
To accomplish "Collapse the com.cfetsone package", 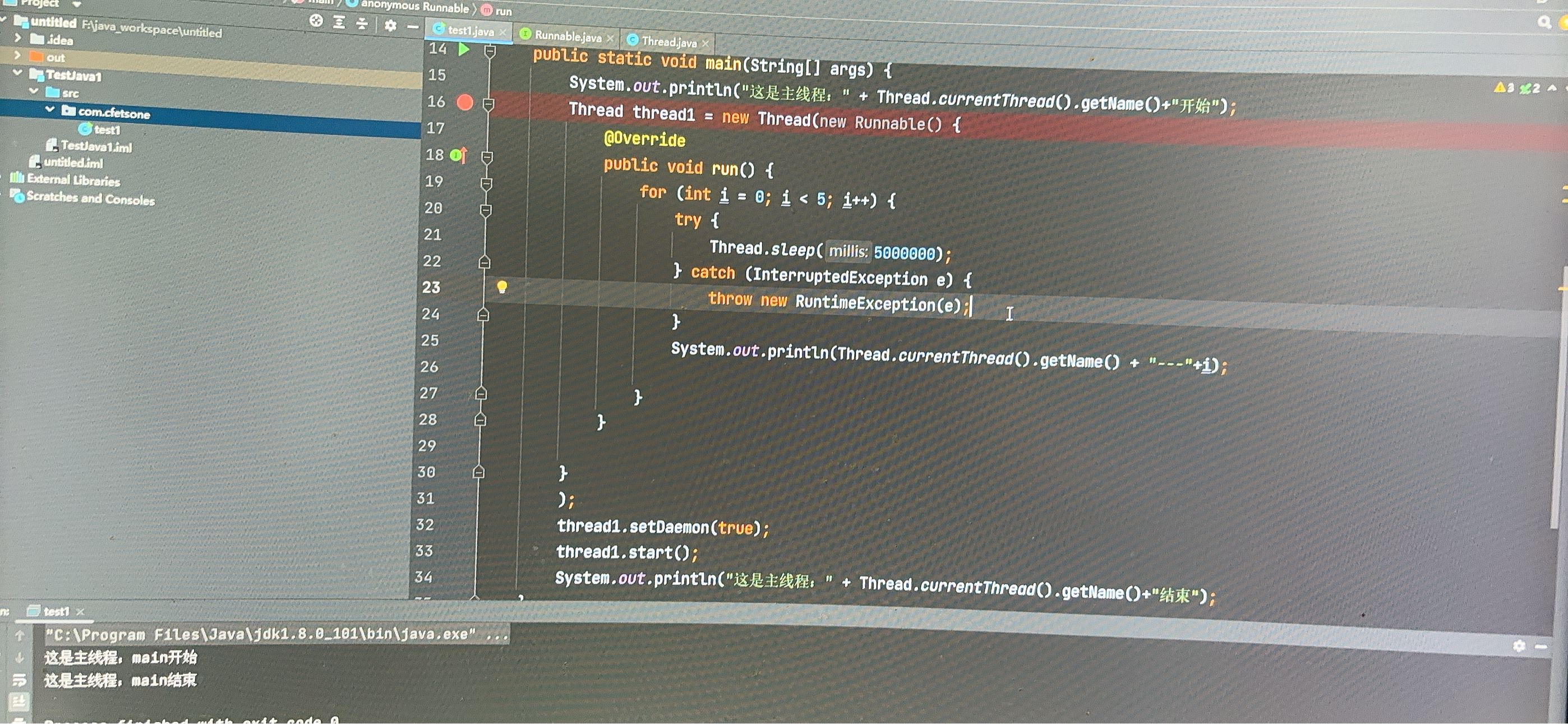I will (x=50, y=109).
